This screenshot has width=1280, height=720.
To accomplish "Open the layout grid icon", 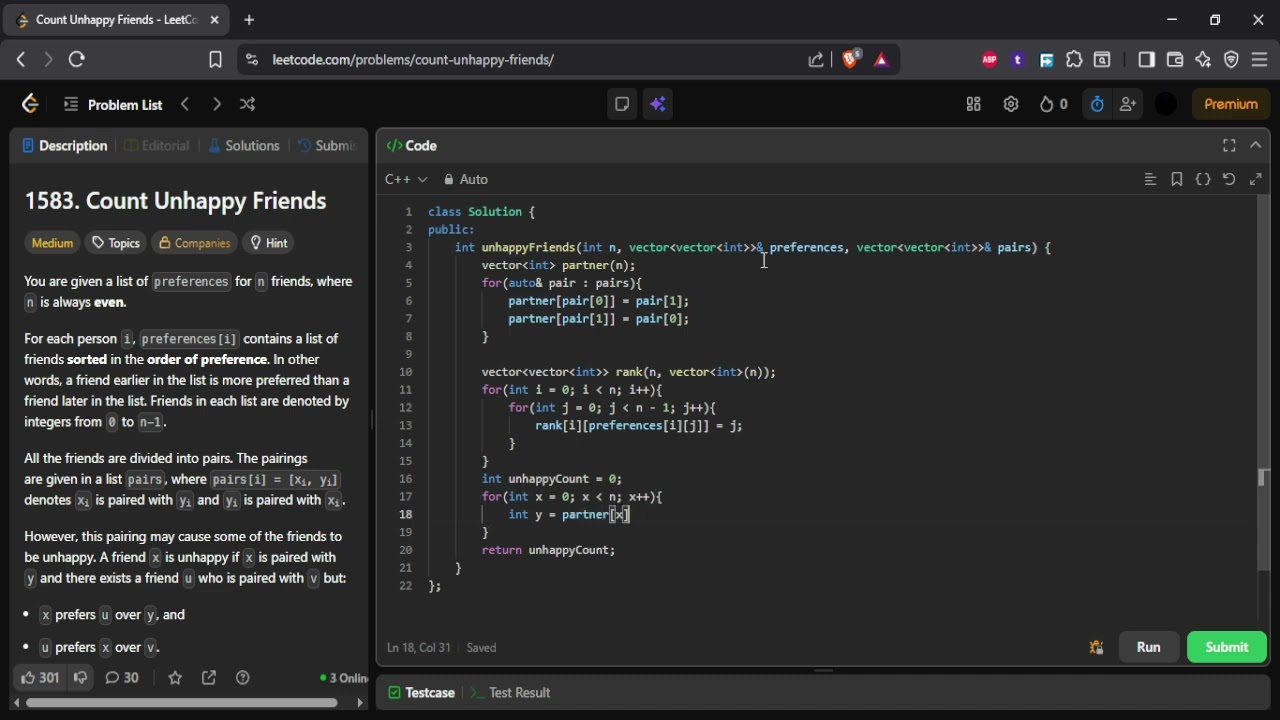I will [x=973, y=104].
